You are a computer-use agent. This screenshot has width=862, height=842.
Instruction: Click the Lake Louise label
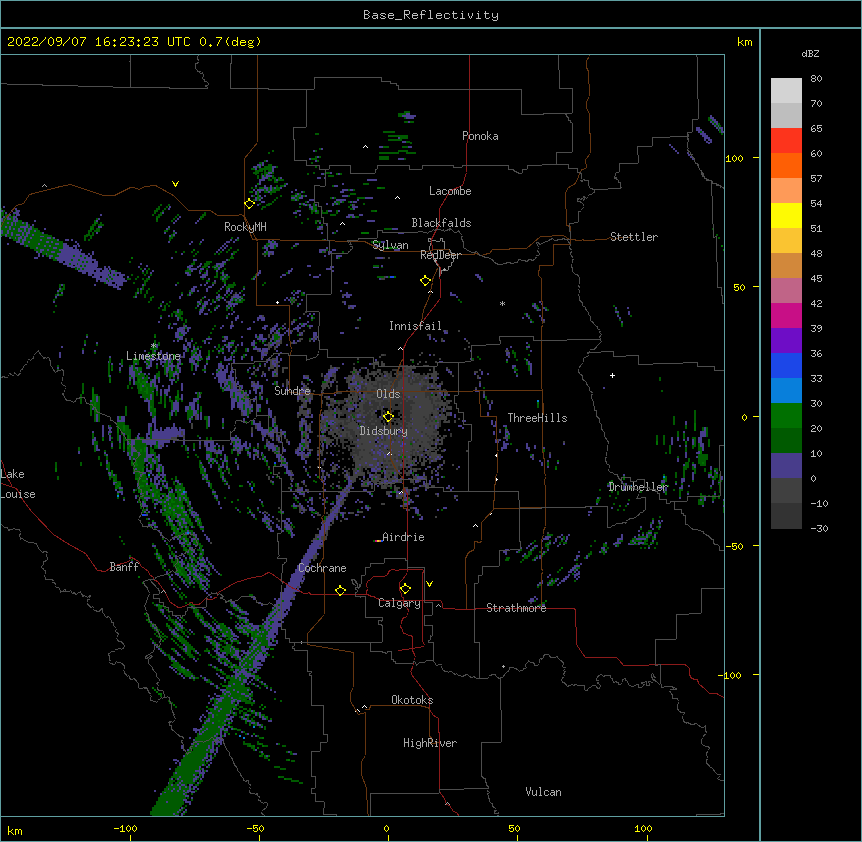[18, 484]
